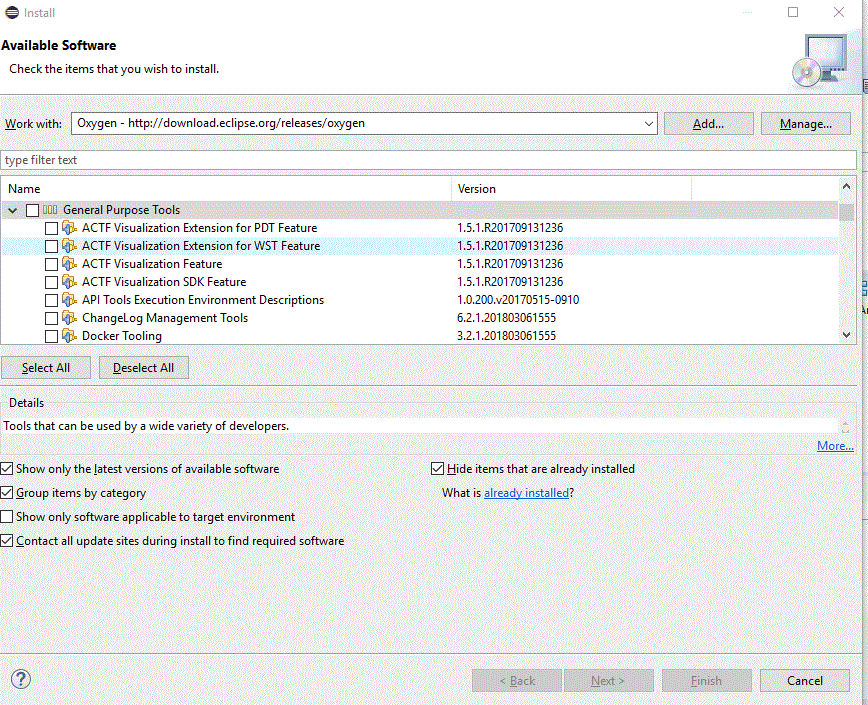Click the Deselect All button
Screen dimensions: 868x705
[143, 368]
